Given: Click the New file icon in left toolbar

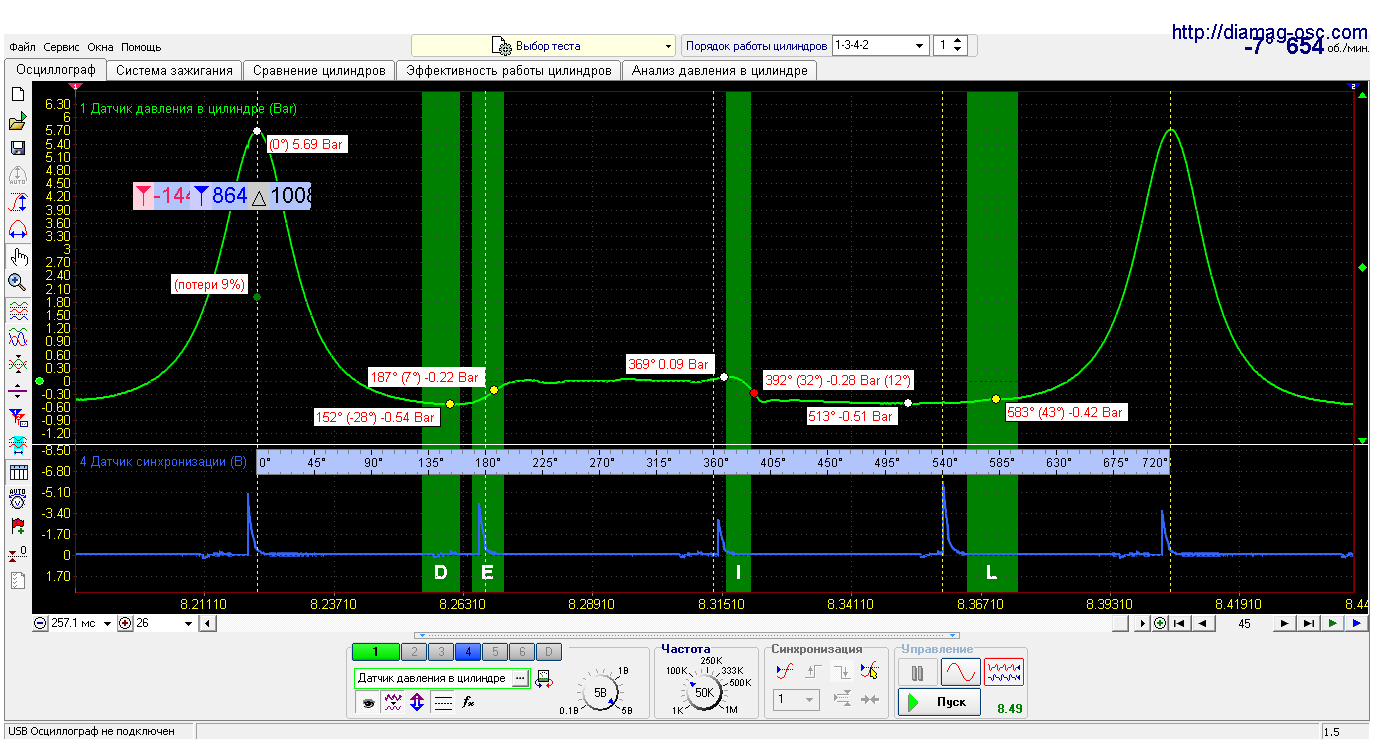Looking at the screenshot, I should click(17, 94).
